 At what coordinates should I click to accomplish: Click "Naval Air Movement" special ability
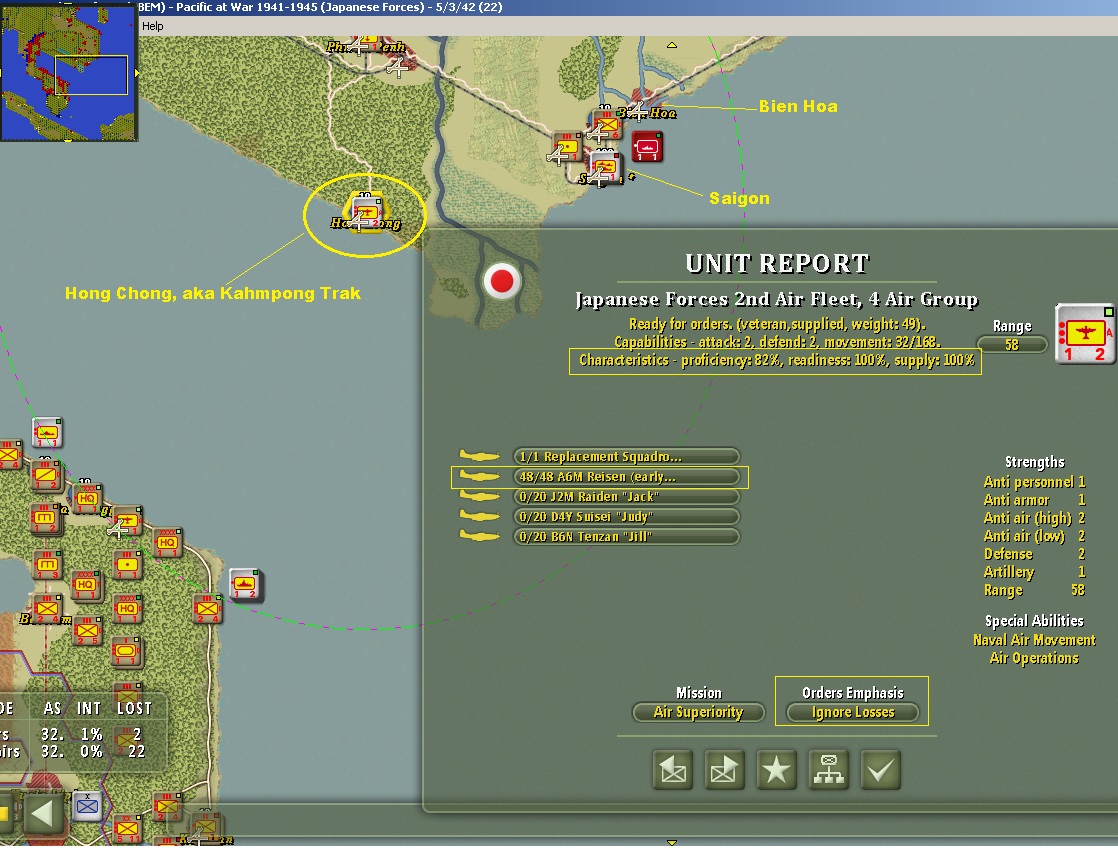(1034, 640)
